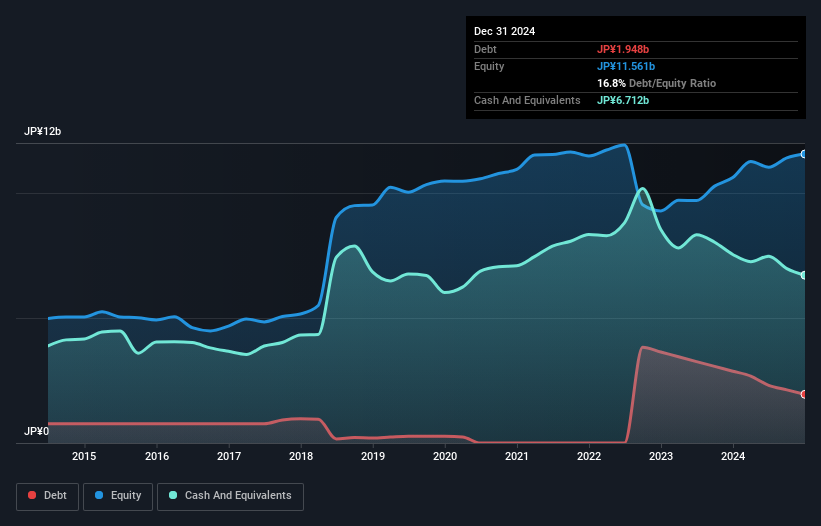Click Cash And Equivalents label in tooltip
Viewport: 821px width, 526px height.
click(x=527, y=100)
